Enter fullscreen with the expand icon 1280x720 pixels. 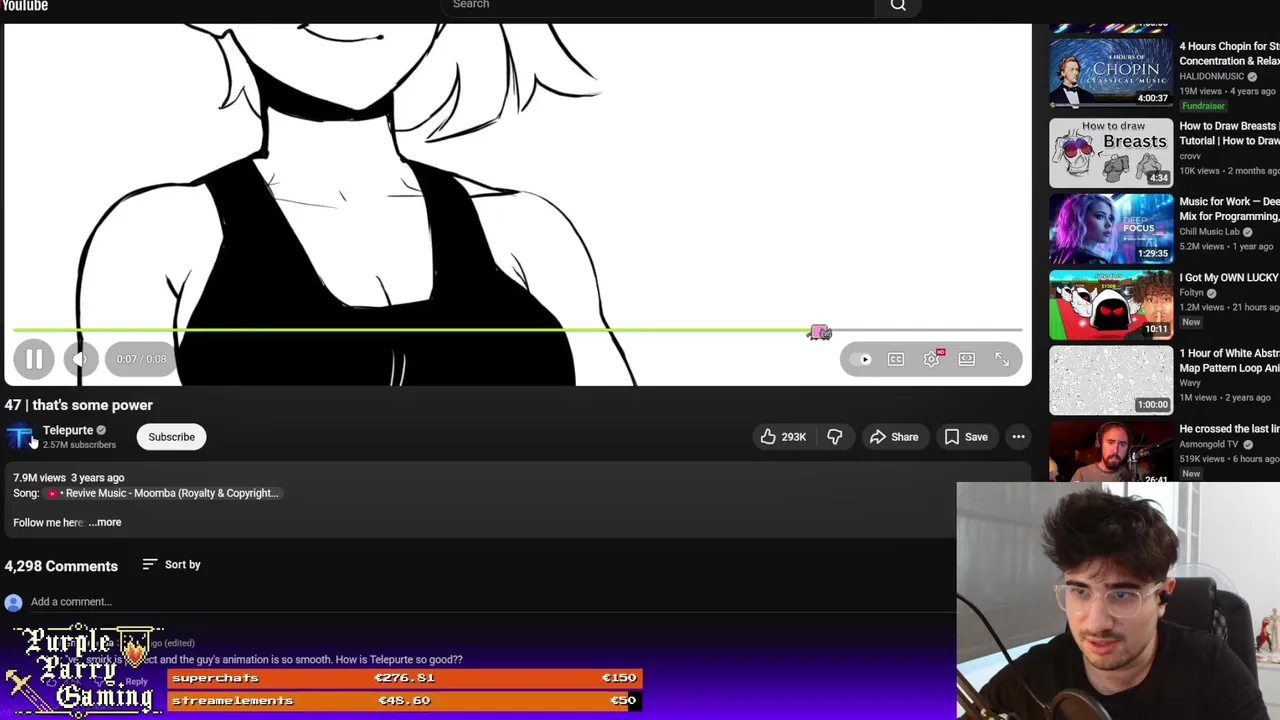coord(1002,359)
